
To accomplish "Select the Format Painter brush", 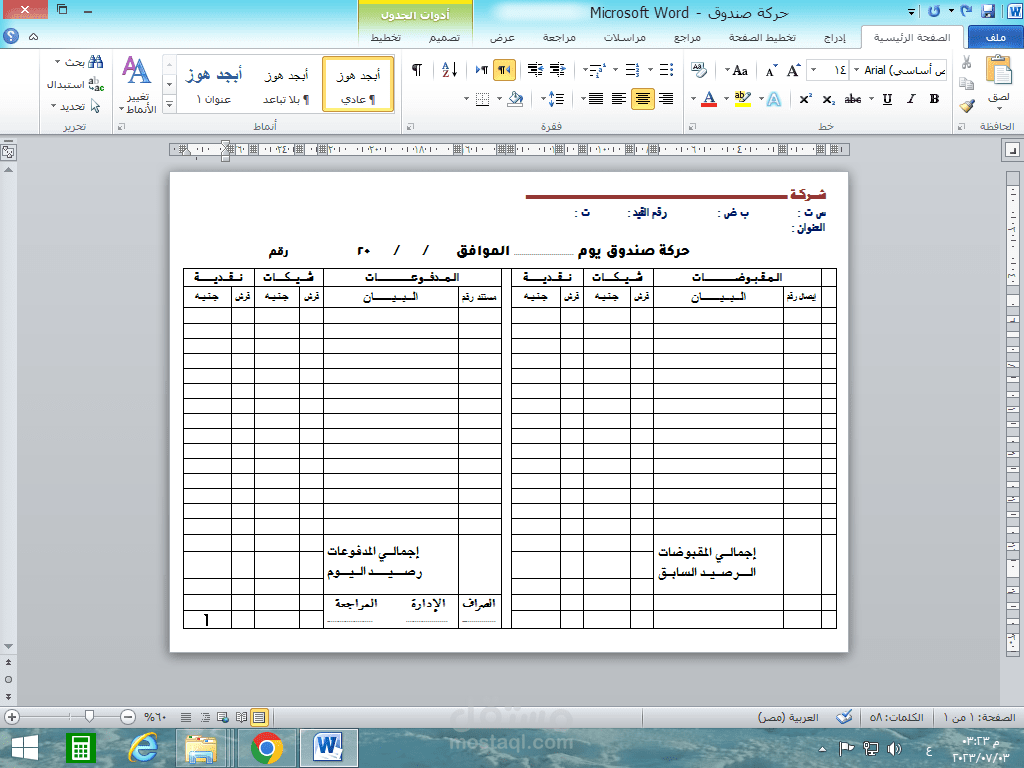I will (x=967, y=105).
